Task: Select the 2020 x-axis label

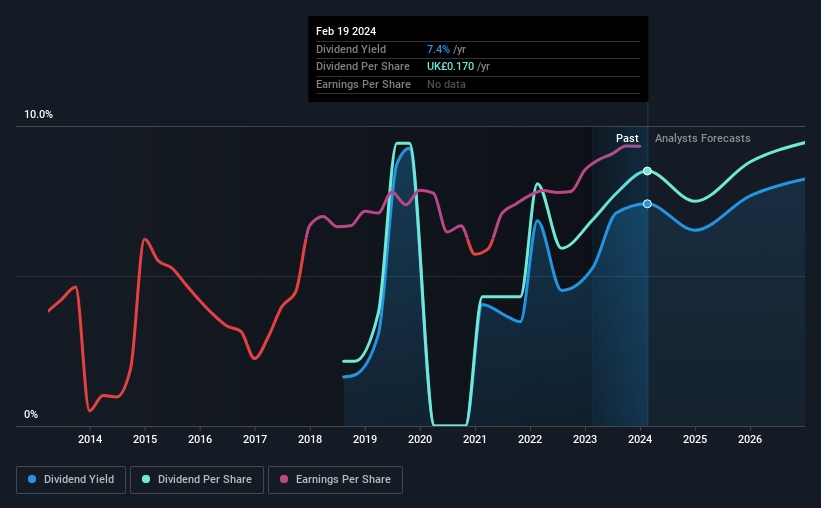Action: click(420, 439)
